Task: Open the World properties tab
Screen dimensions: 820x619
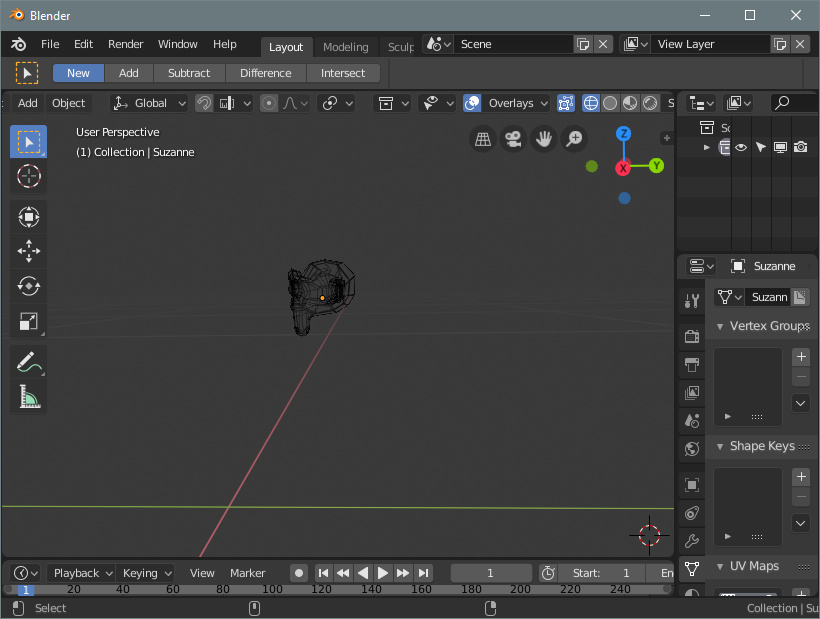Action: point(692,449)
